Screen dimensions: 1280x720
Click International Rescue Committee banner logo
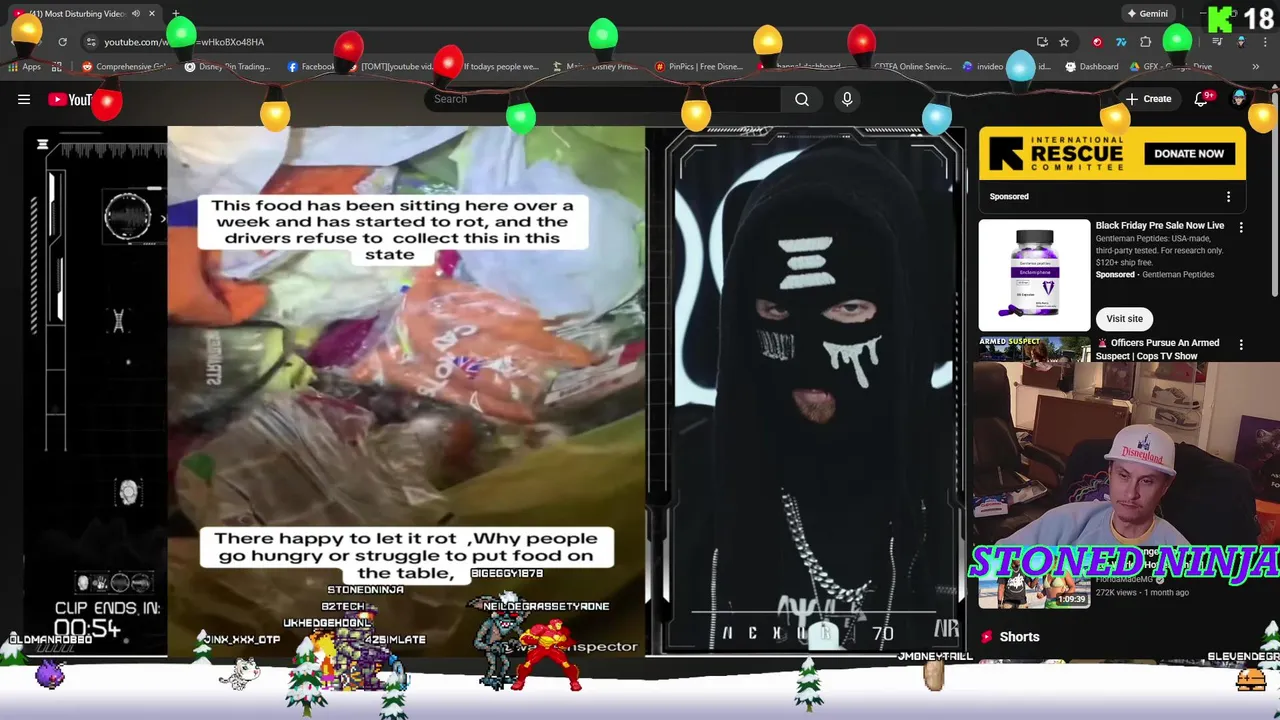point(1057,154)
